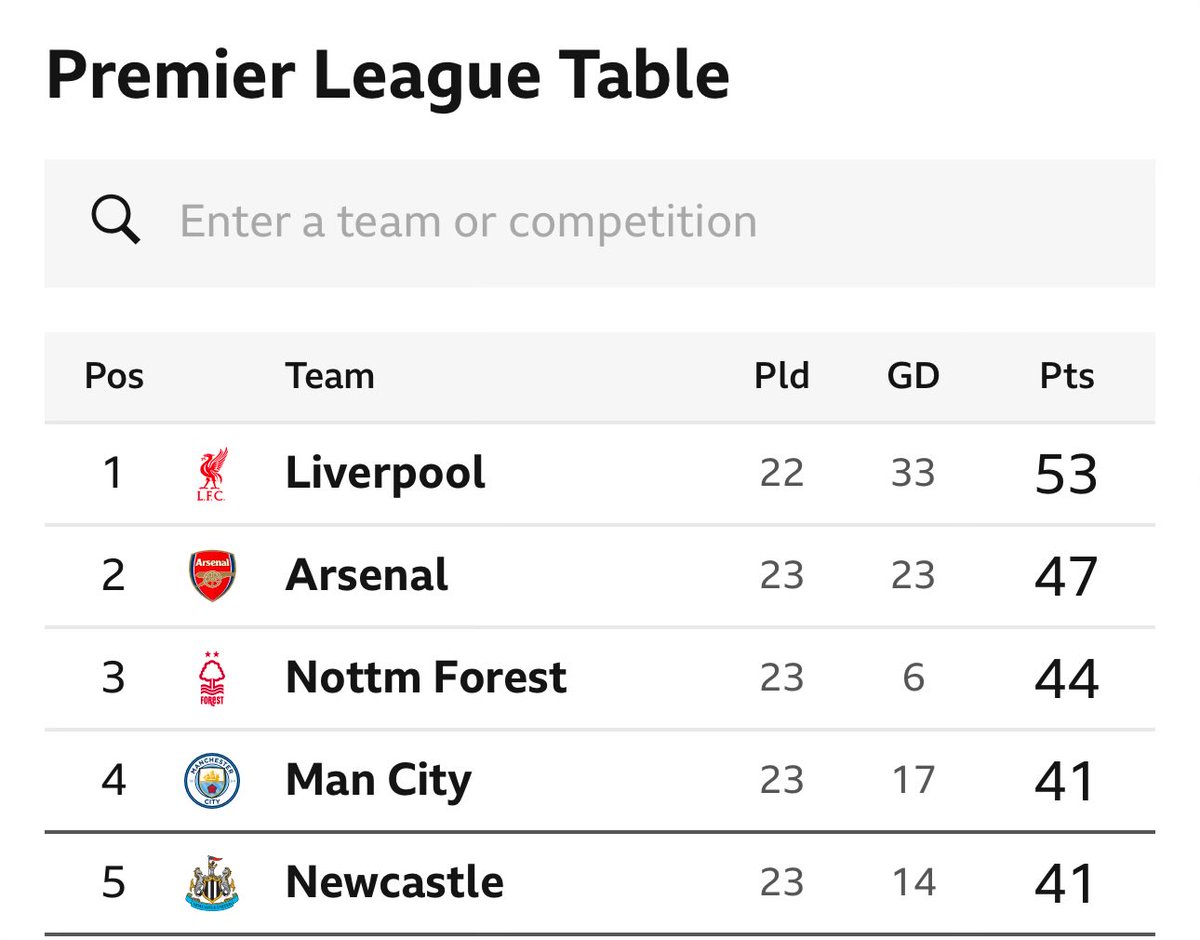Click the Pos column header
1200x940 pixels.
click(x=114, y=376)
